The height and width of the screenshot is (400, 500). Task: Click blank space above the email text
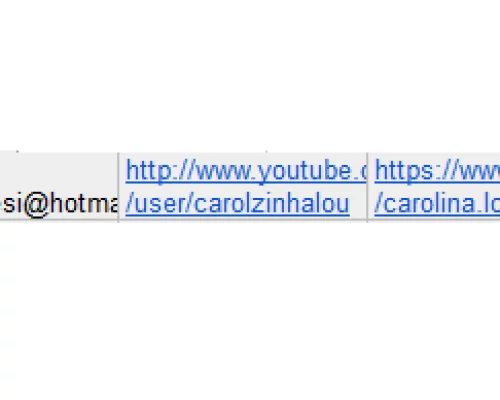point(59,172)
